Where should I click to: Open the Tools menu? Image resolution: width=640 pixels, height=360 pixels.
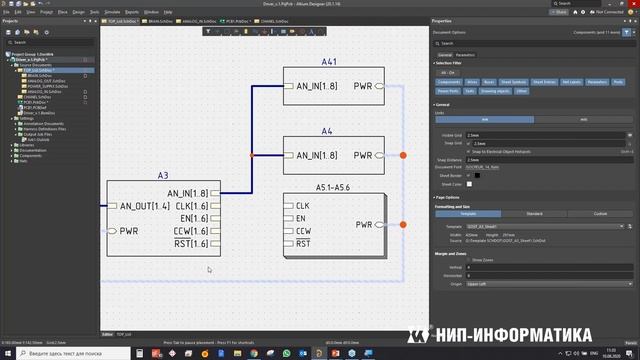point(94,12)
